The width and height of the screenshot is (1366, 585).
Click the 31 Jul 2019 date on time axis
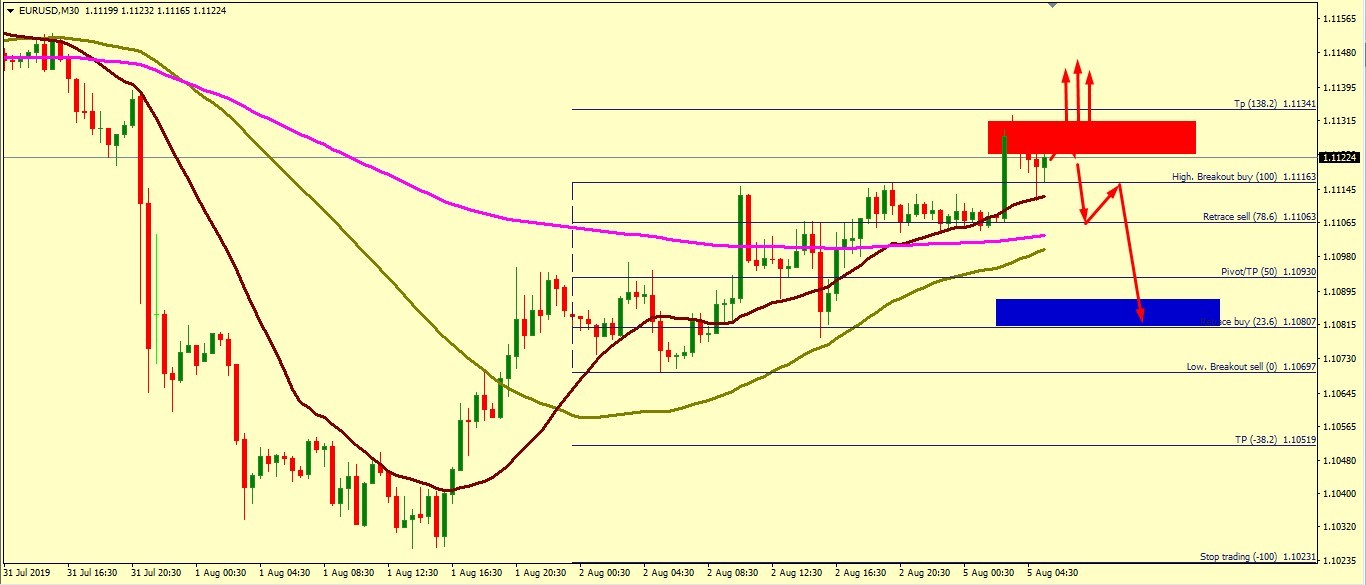click(27, 574)
